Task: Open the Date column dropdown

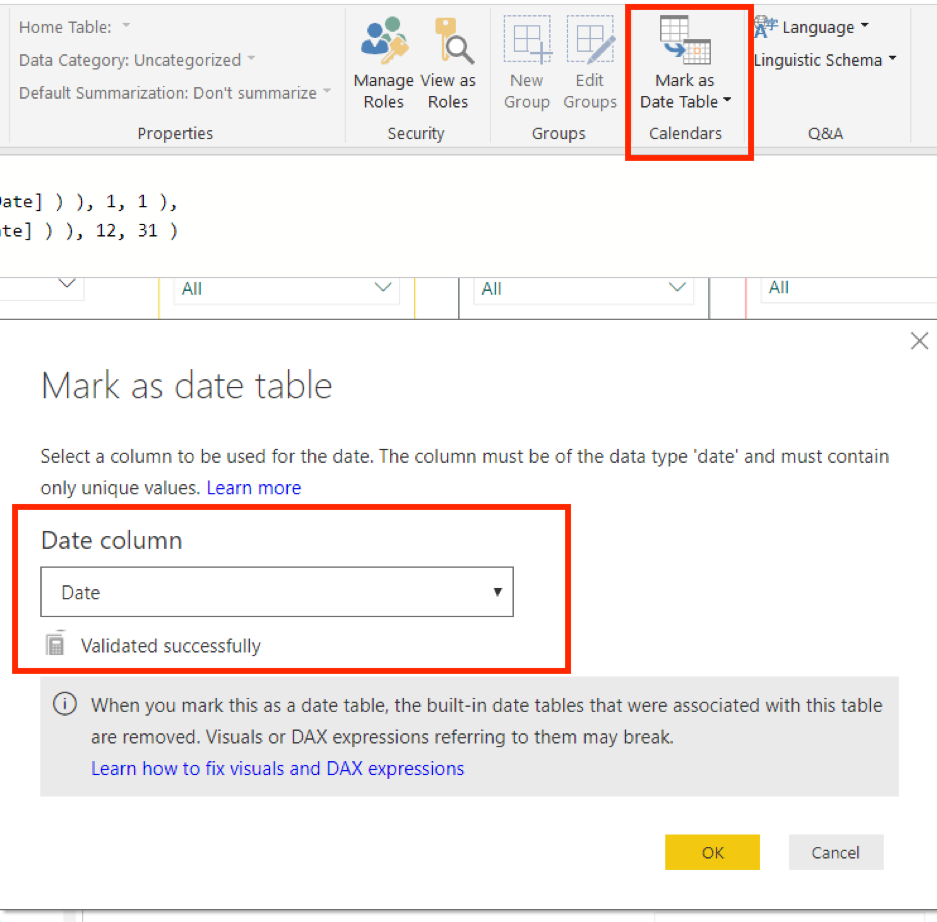Action: pos(497,592)
